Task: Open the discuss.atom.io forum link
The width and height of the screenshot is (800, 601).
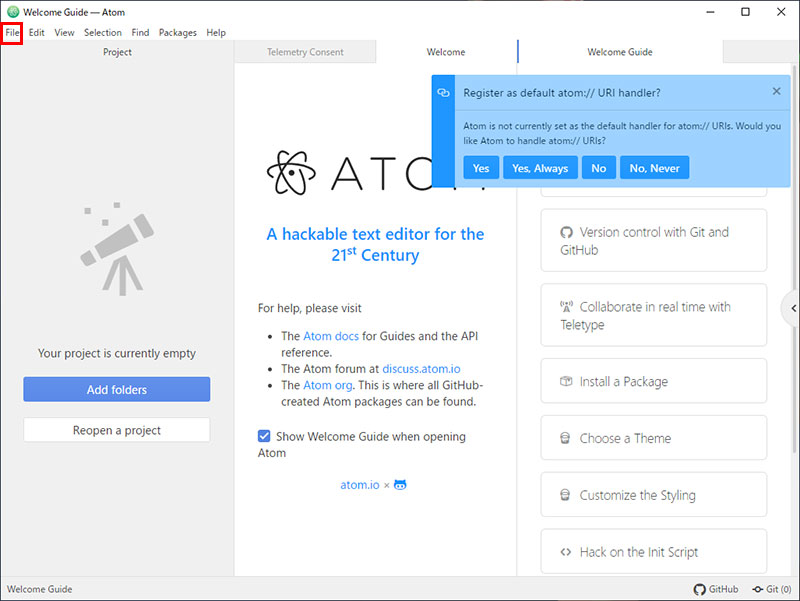Action: 421,369
